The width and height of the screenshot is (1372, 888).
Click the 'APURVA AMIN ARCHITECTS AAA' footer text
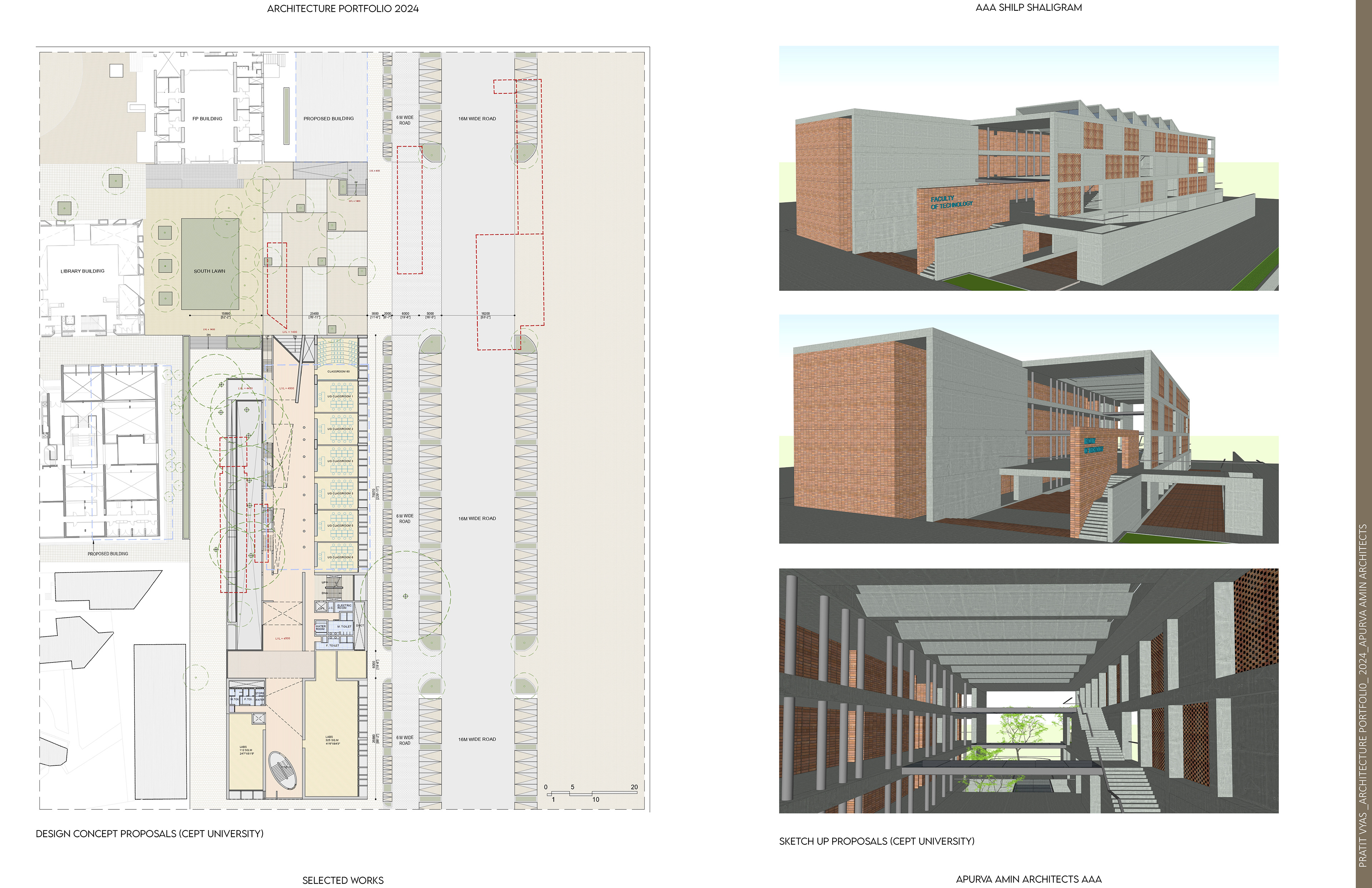pyautogui.click(x=1028, y=879)
